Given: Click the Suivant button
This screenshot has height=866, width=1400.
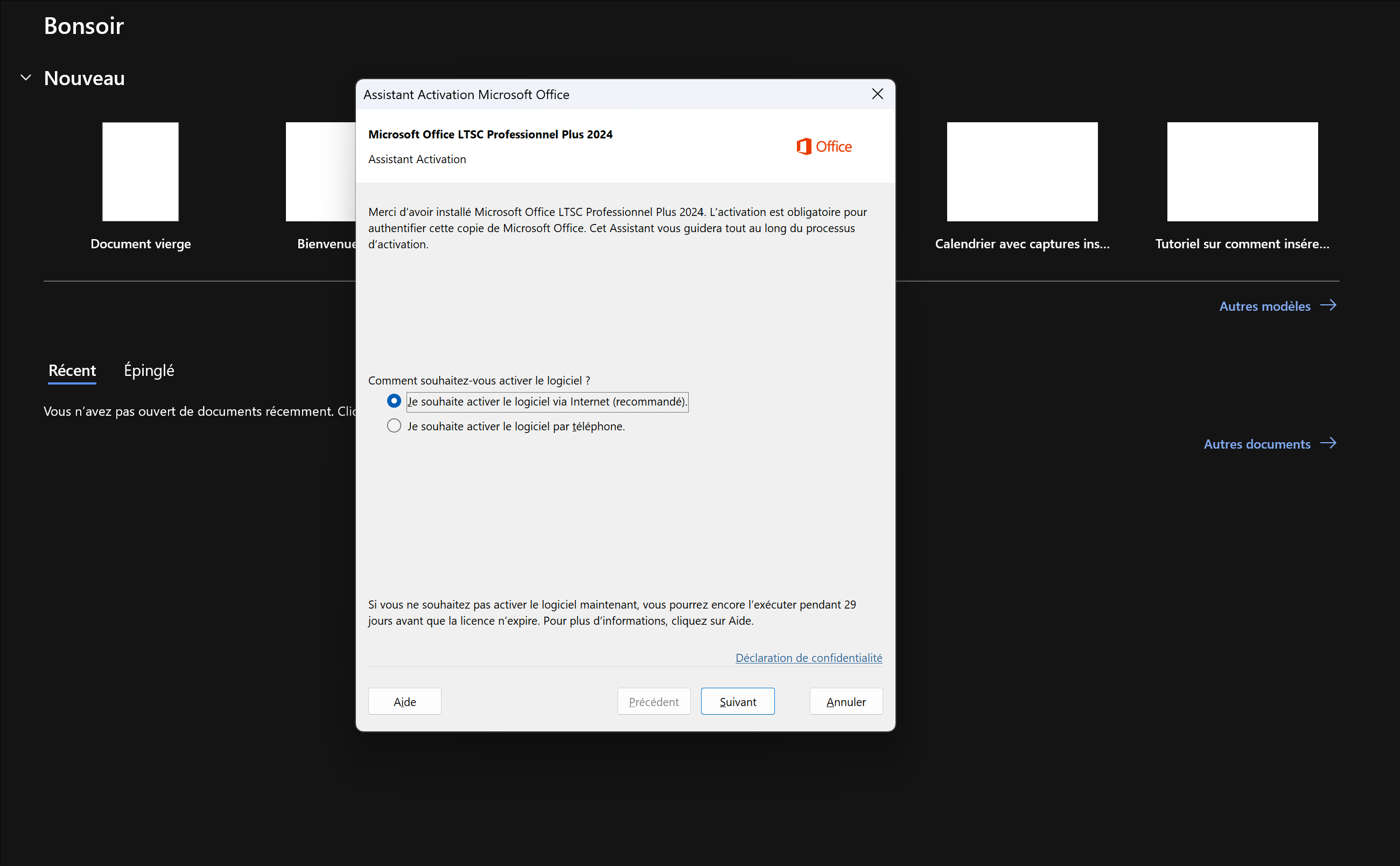Looking at the screenshot, I should tap(738, 701).
